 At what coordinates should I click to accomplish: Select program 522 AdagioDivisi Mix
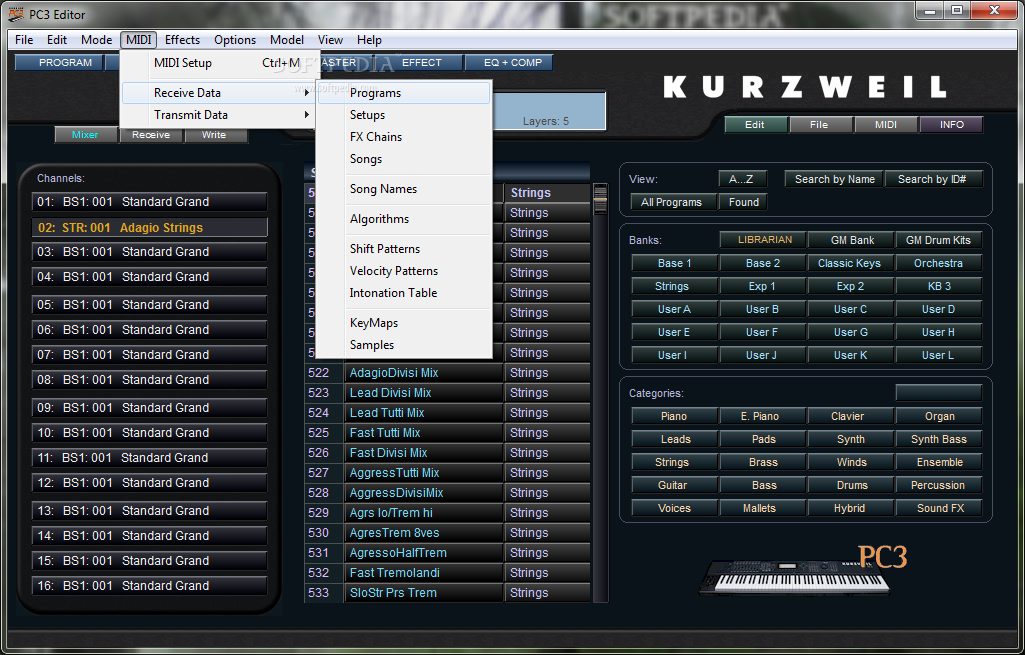click(424, 373)
